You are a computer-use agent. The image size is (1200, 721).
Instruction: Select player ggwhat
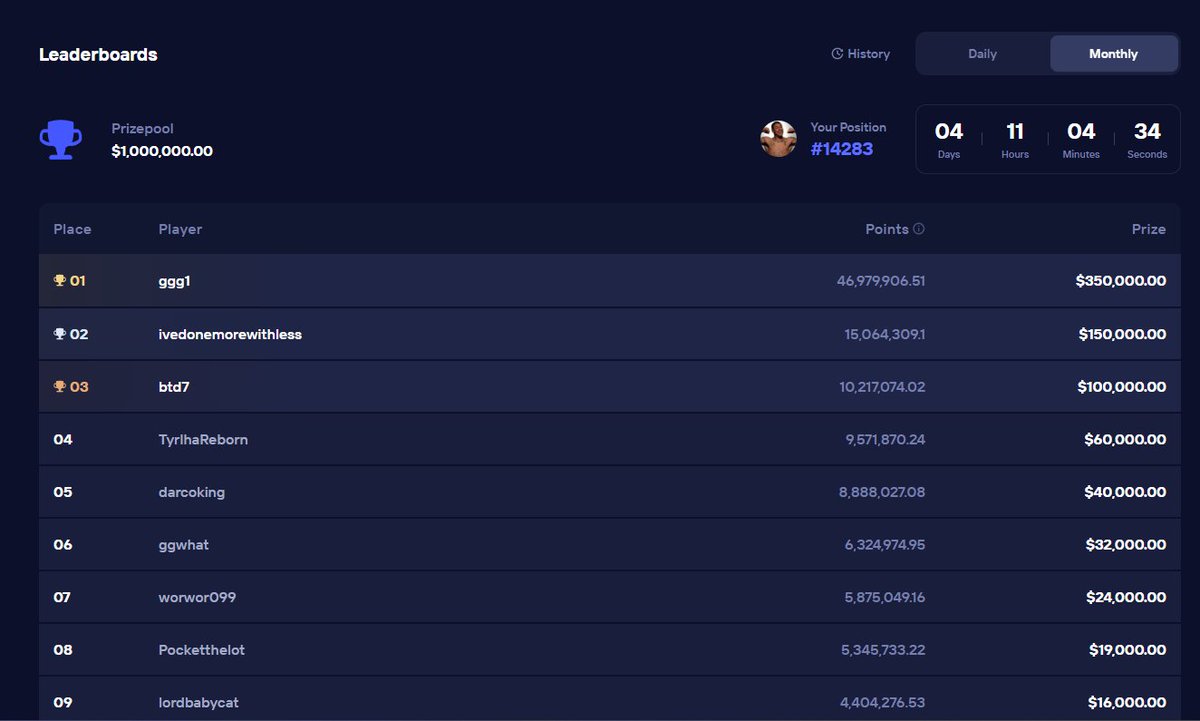click(184, 545)
